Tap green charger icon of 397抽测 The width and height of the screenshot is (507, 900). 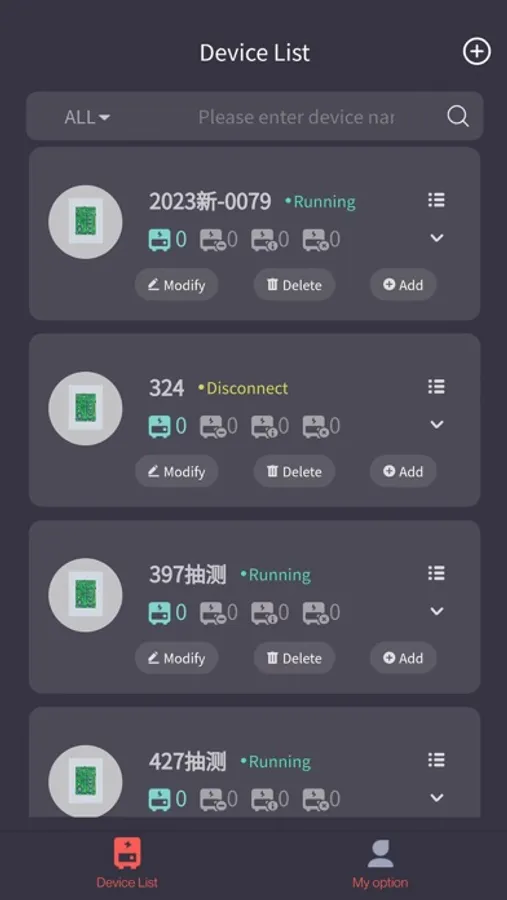160,613
